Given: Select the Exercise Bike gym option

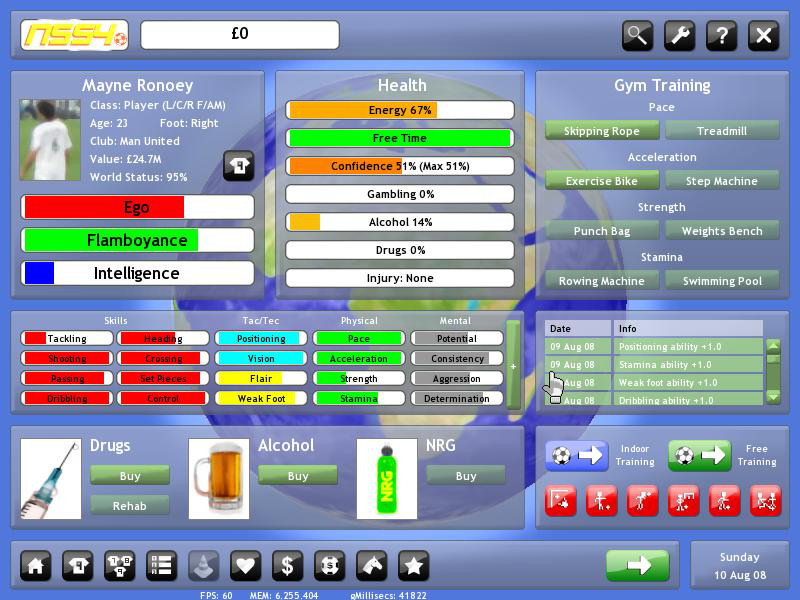Looking at the screenshot, I should point(602,181).
